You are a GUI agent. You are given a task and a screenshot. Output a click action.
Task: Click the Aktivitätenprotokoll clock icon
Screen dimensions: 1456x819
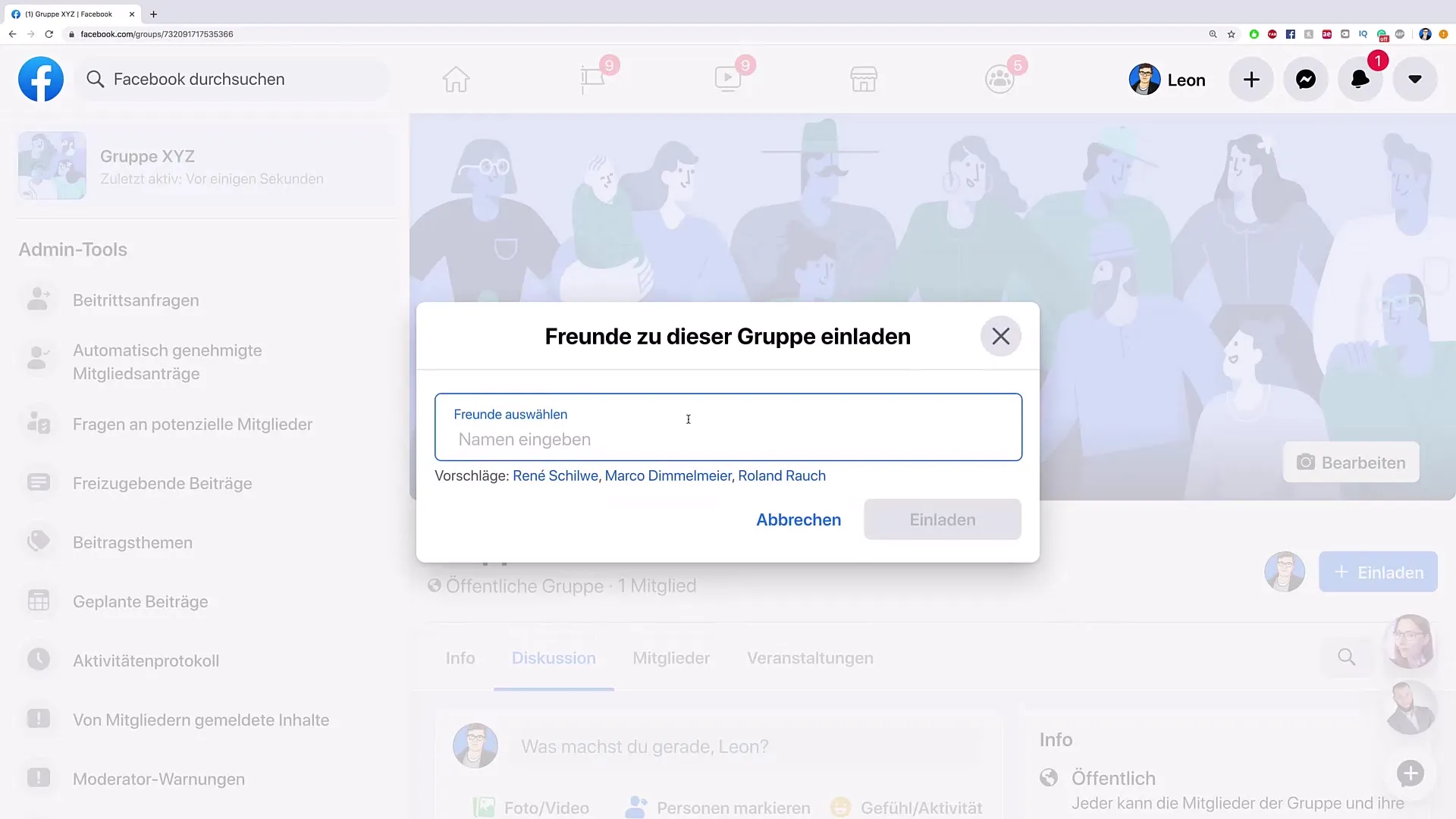tap(38, 659)
